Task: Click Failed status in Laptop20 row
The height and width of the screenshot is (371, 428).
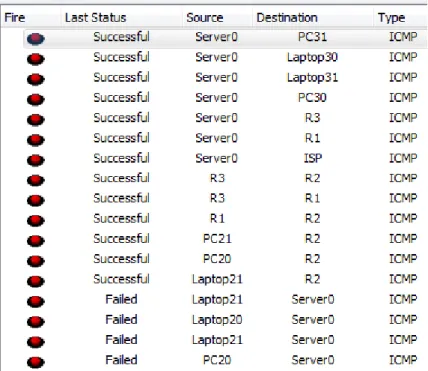Action: pos(121,319)
